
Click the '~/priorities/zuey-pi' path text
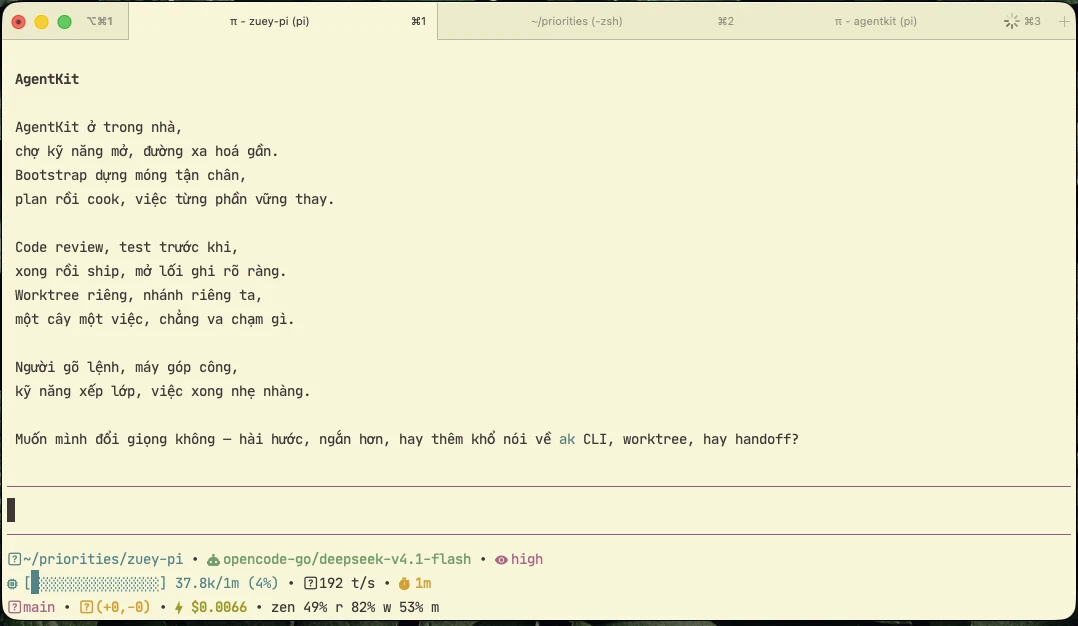(103, 559)
